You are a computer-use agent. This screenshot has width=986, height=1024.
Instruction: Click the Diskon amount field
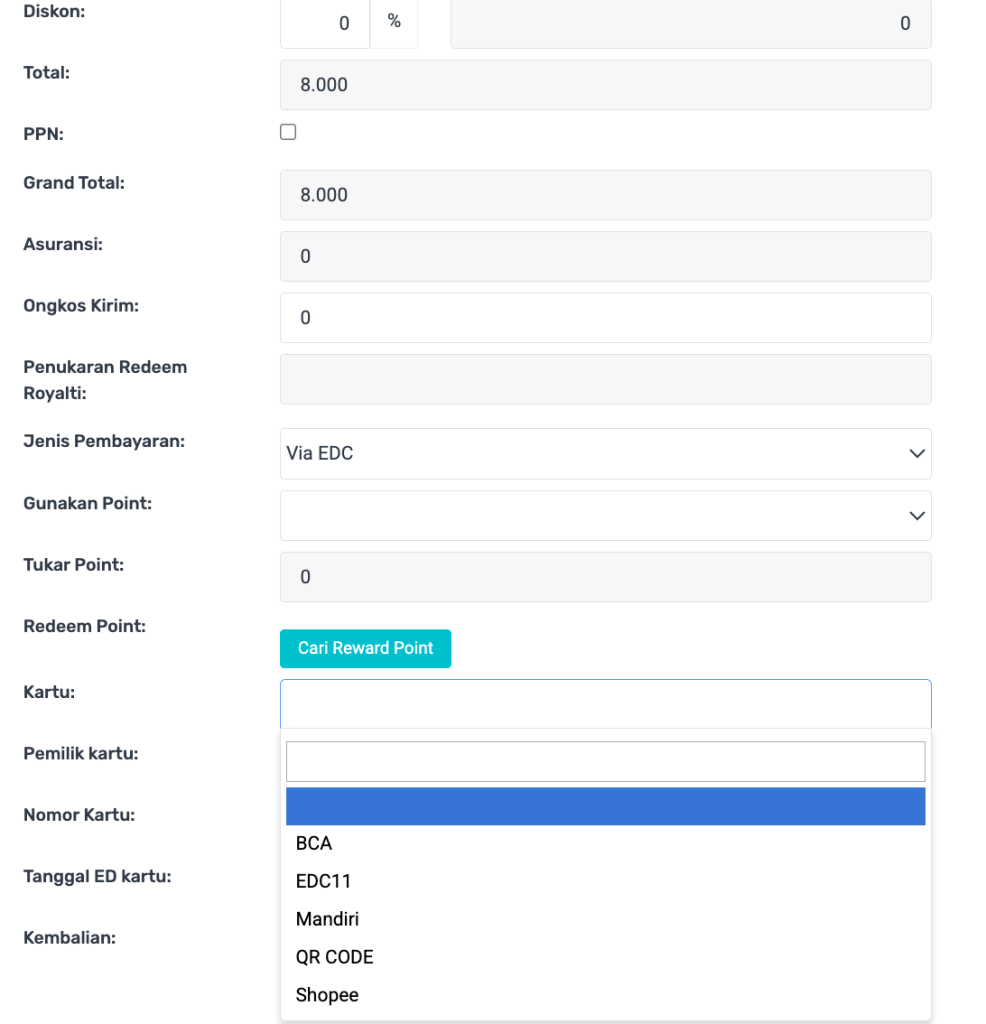pos(690,23)
